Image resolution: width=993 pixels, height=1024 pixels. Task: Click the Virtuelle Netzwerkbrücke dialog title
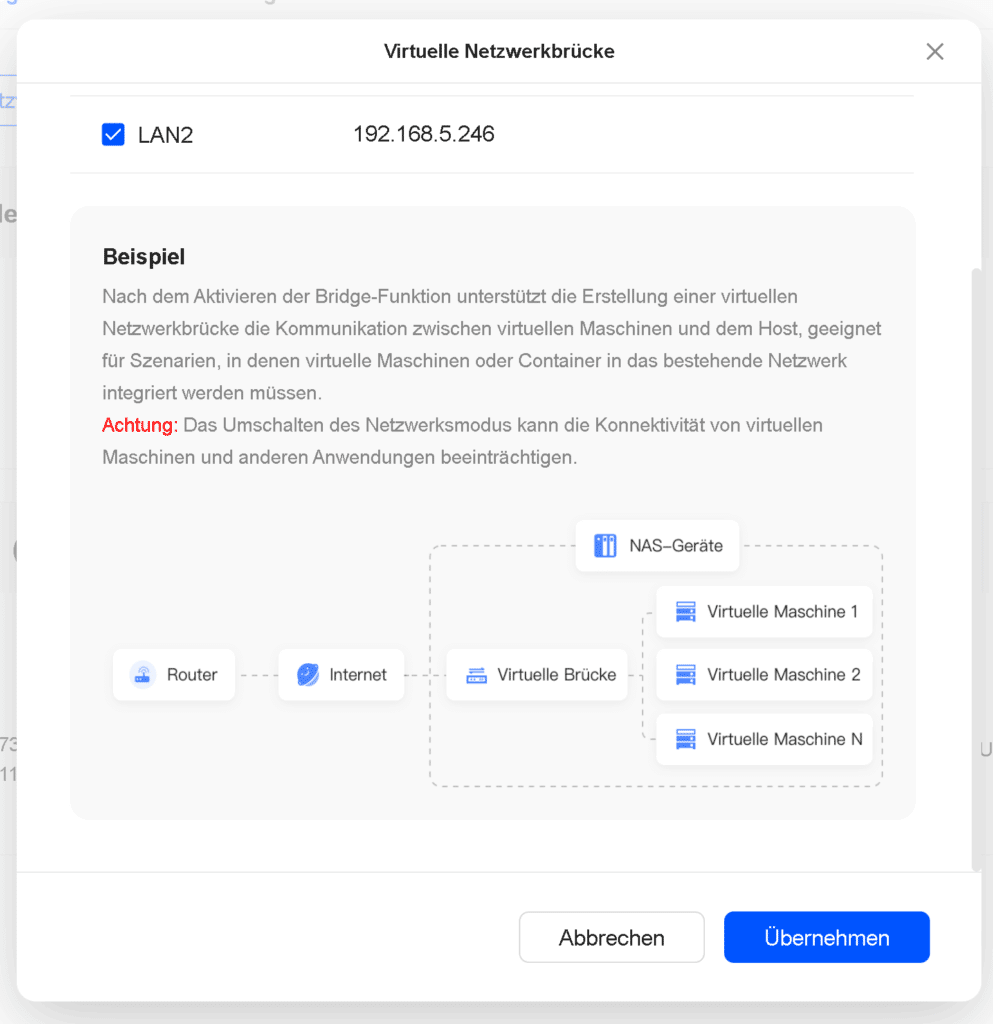pos(499,52)
